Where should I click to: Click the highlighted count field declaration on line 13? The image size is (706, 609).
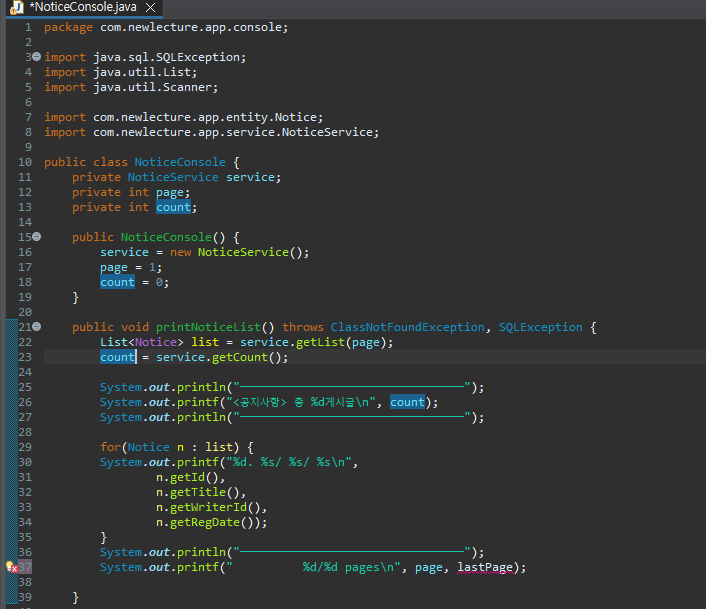point(173,207)
